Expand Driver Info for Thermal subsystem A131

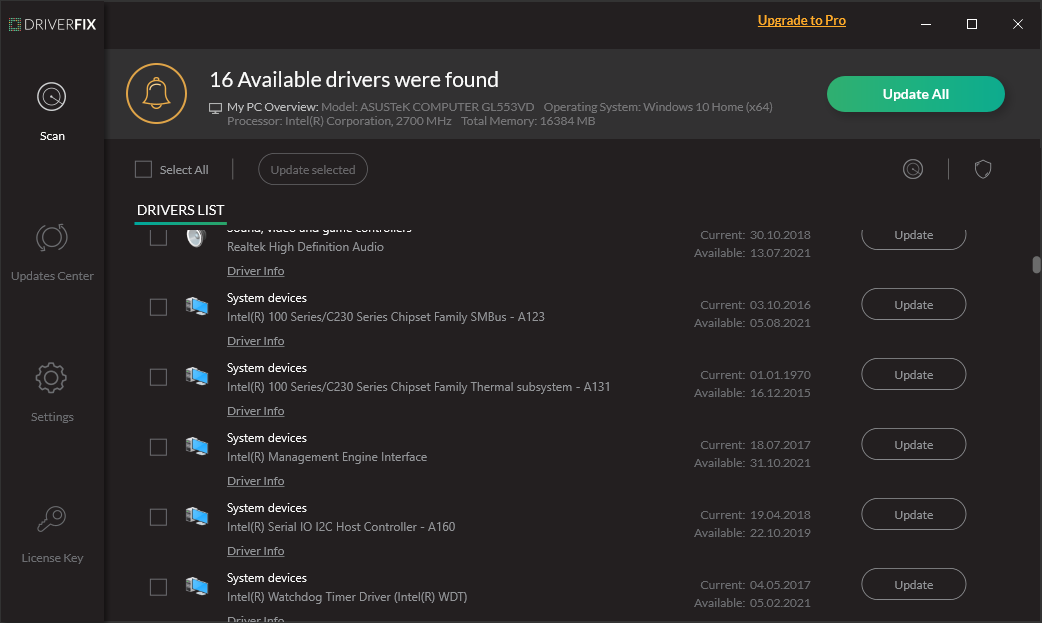(x=255, y=411)
